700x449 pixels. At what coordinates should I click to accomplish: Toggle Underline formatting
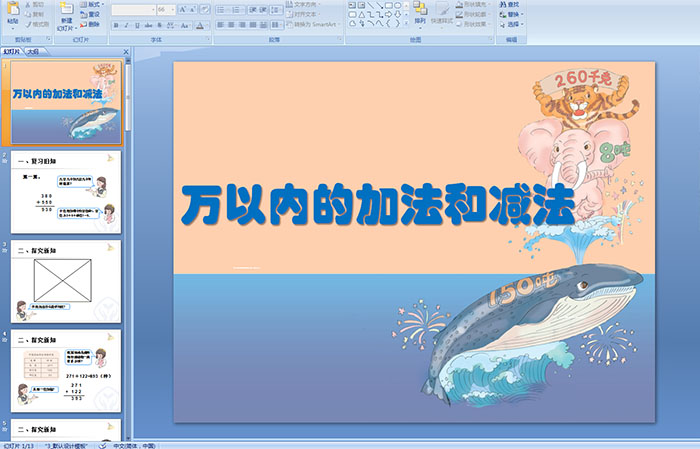tap(138, 25)
